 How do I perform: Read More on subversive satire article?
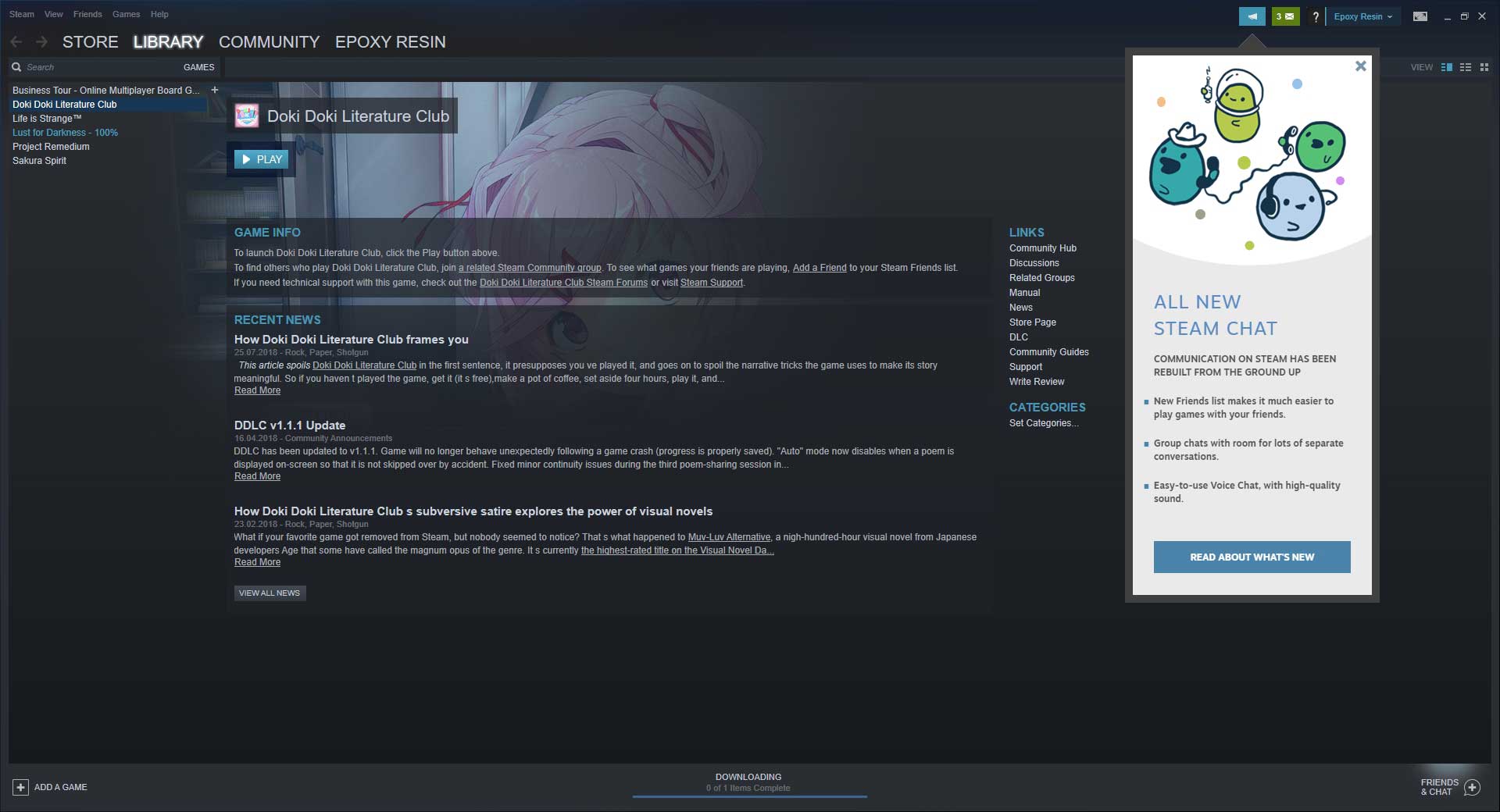pyautogui.click(x=257, y=561)
